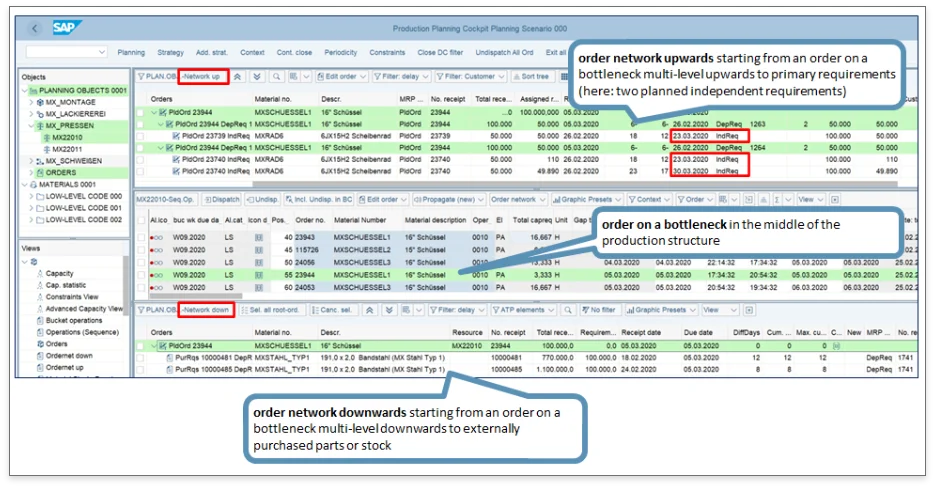Tick select-all checkbox in Seq.Op. table header
The image size is (935, 488).
click(141, 220)
